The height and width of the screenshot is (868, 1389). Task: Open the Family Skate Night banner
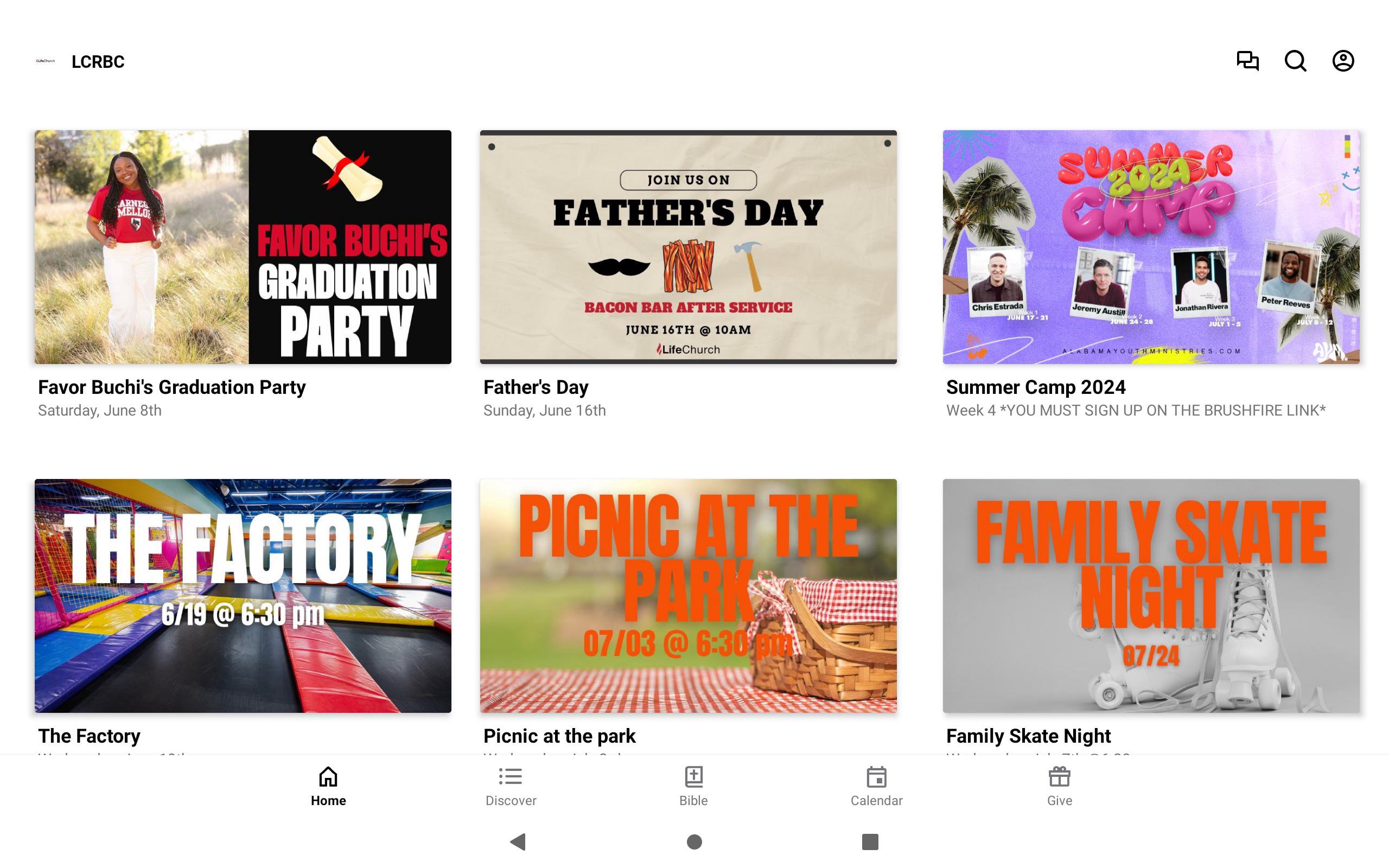click(x=1151, y=596)
